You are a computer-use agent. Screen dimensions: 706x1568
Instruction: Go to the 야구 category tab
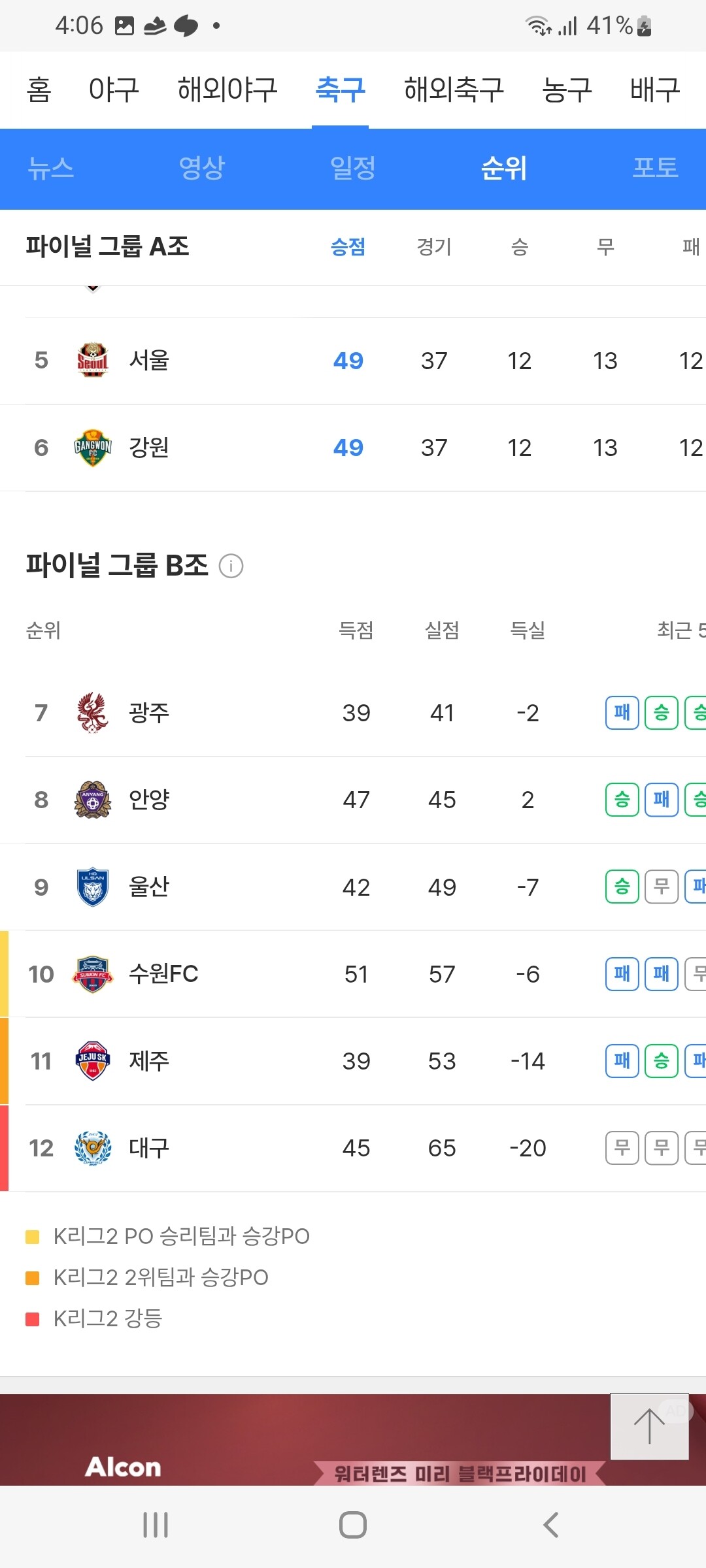pos(114,90)
